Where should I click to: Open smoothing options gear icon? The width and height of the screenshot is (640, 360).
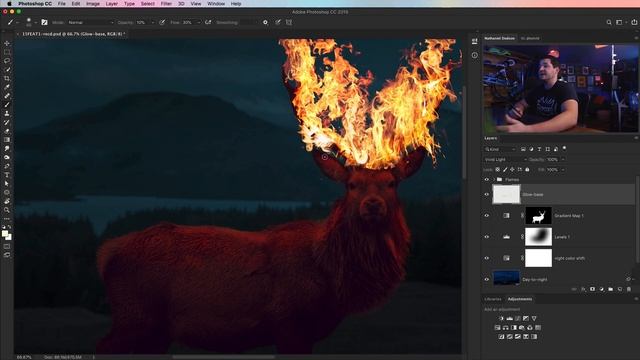coord(265,22)
